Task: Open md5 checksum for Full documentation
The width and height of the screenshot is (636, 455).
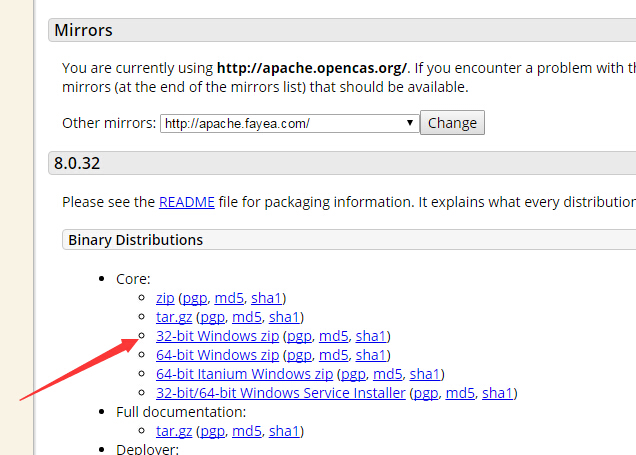Action: (x=247, y=431)
